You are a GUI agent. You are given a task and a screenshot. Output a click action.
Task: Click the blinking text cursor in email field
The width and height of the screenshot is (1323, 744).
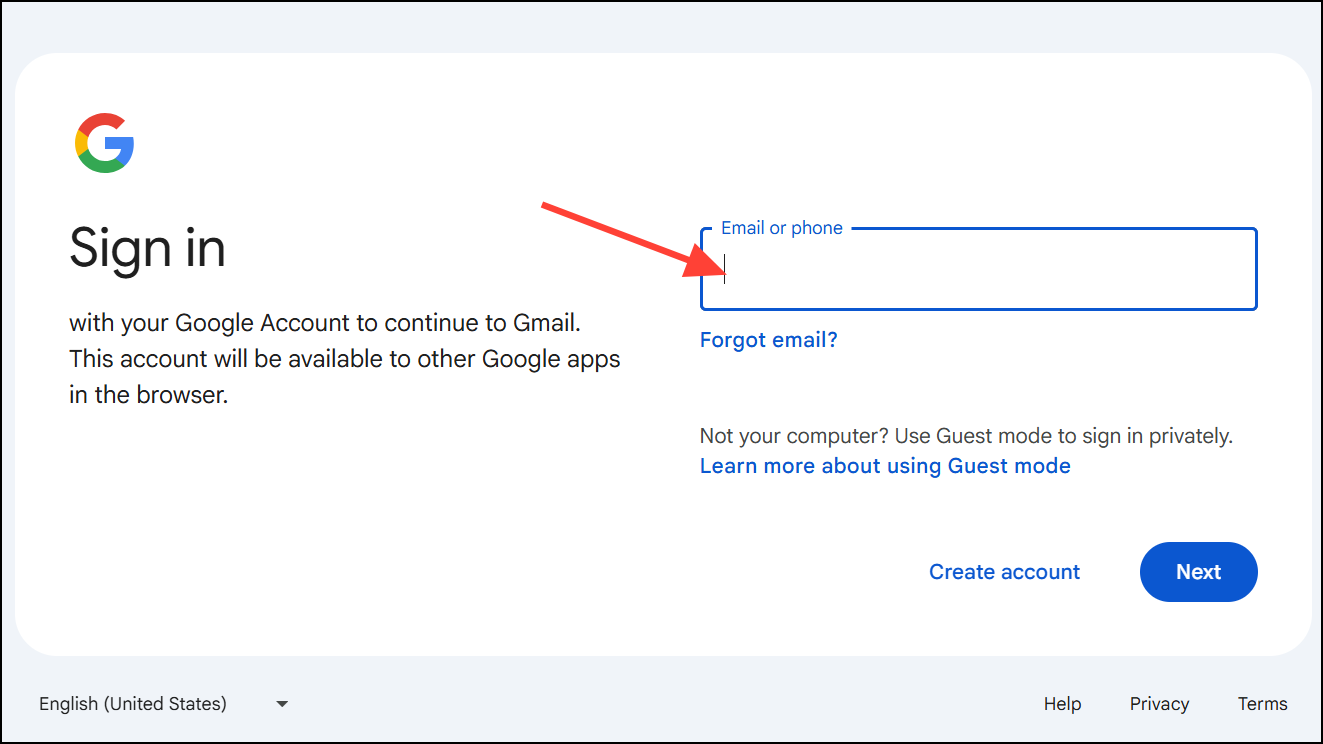725,268
